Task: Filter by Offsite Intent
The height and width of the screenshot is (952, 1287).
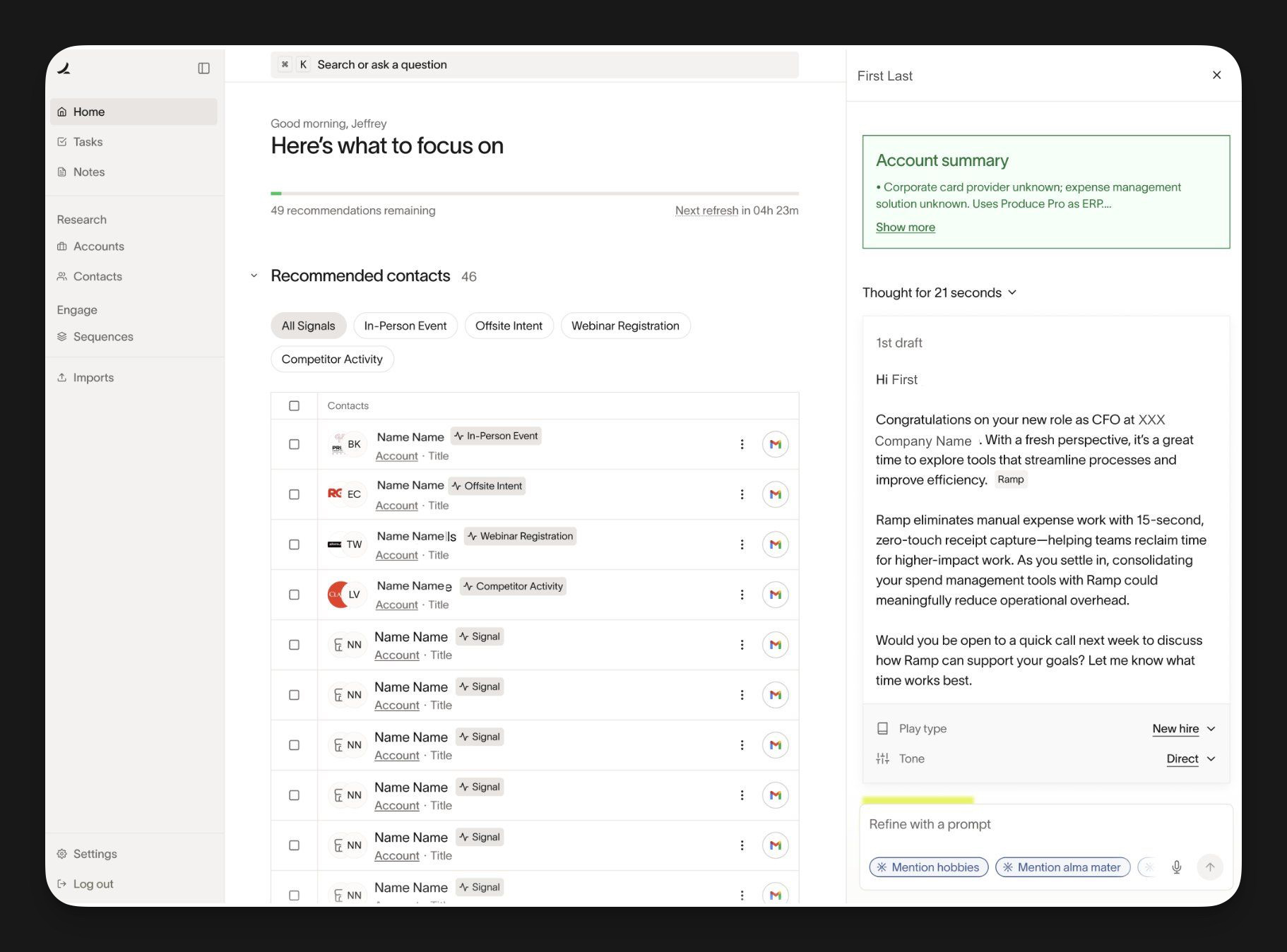Action: click(509, 326)
